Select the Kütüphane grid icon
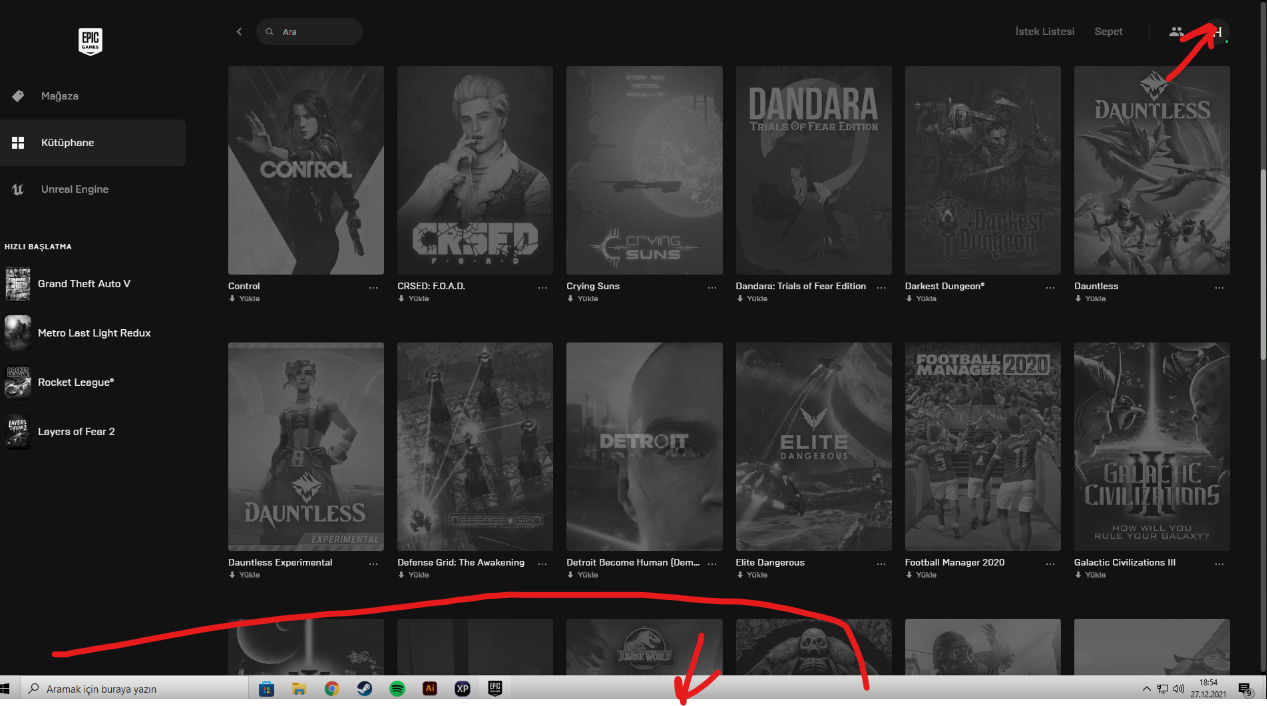The height and width of the screenshot is (706, 1267). coord(18,143)
